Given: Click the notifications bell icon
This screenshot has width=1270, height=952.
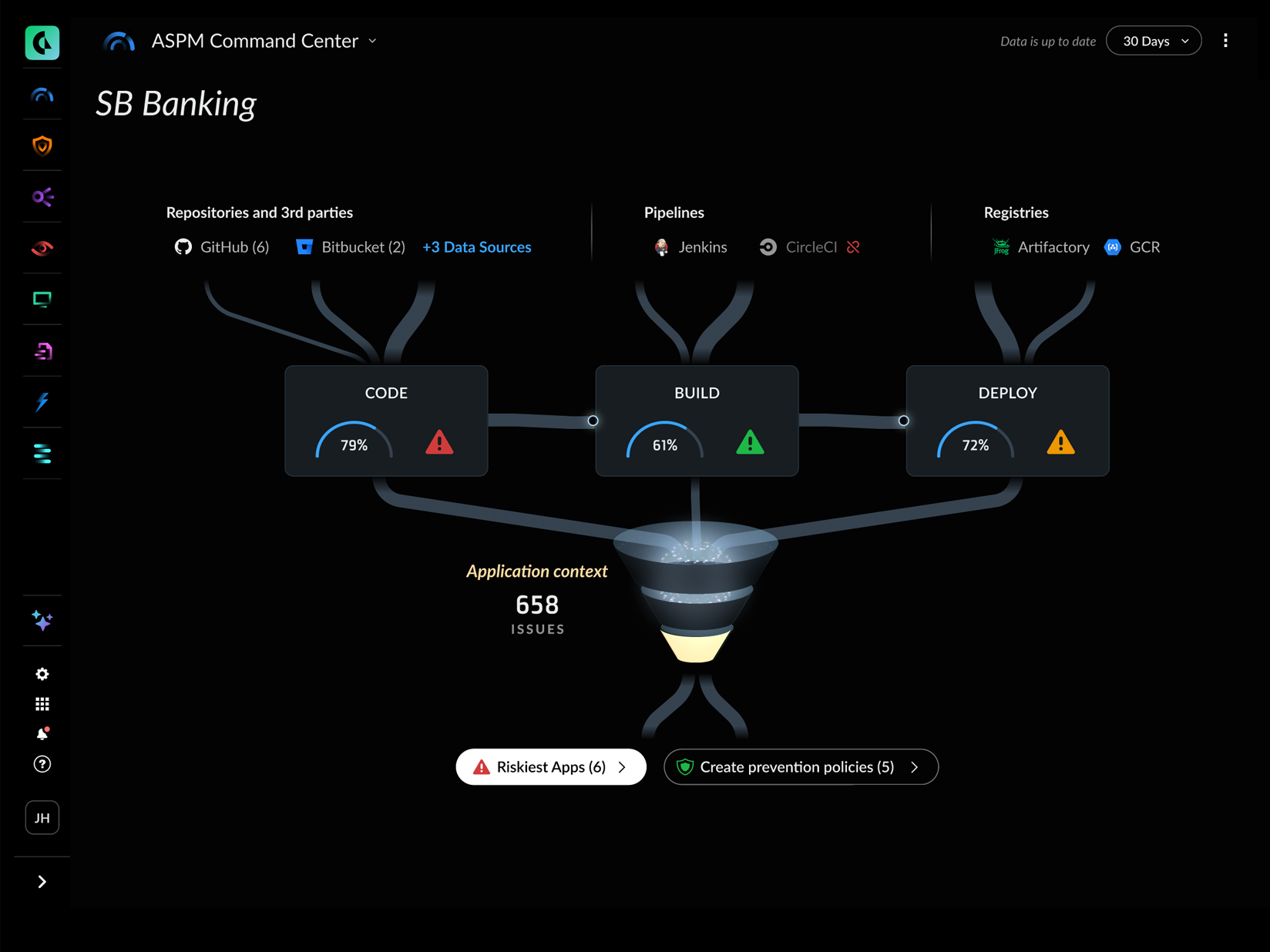Looking at the screenshot, I should [42, 734].
